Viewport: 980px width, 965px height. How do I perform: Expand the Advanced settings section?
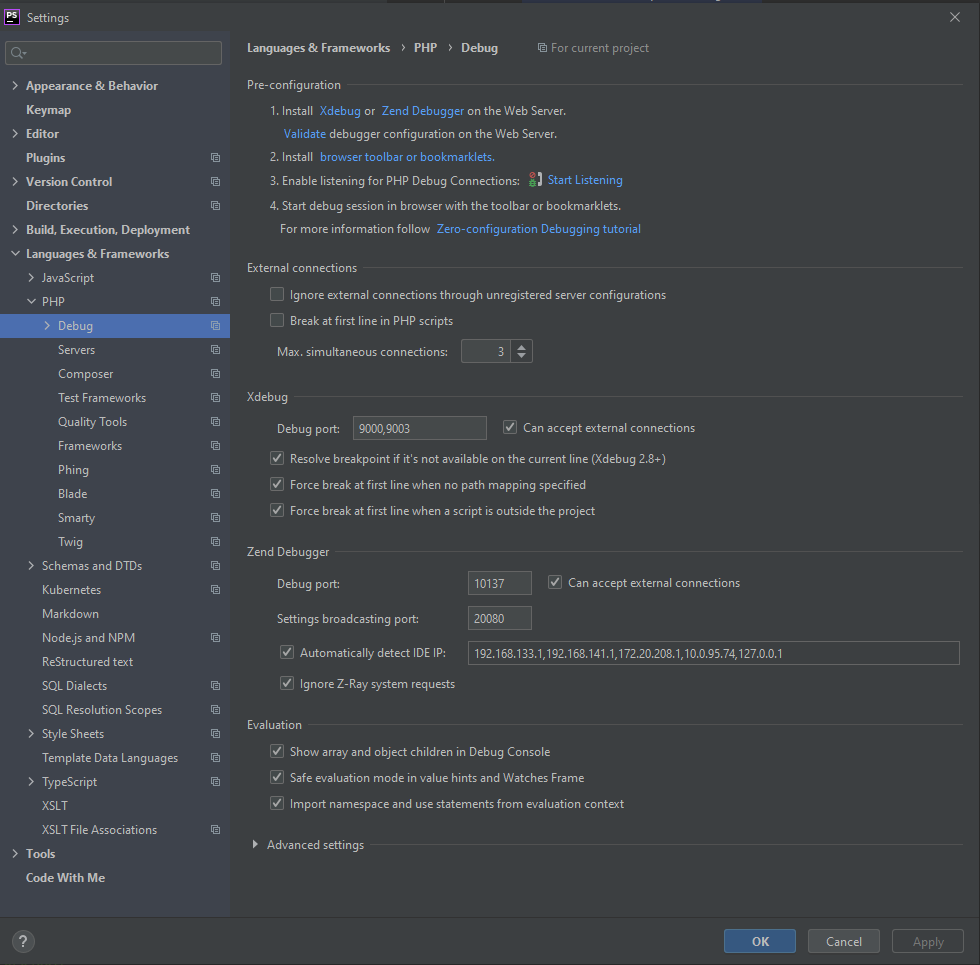click(255, 844)
